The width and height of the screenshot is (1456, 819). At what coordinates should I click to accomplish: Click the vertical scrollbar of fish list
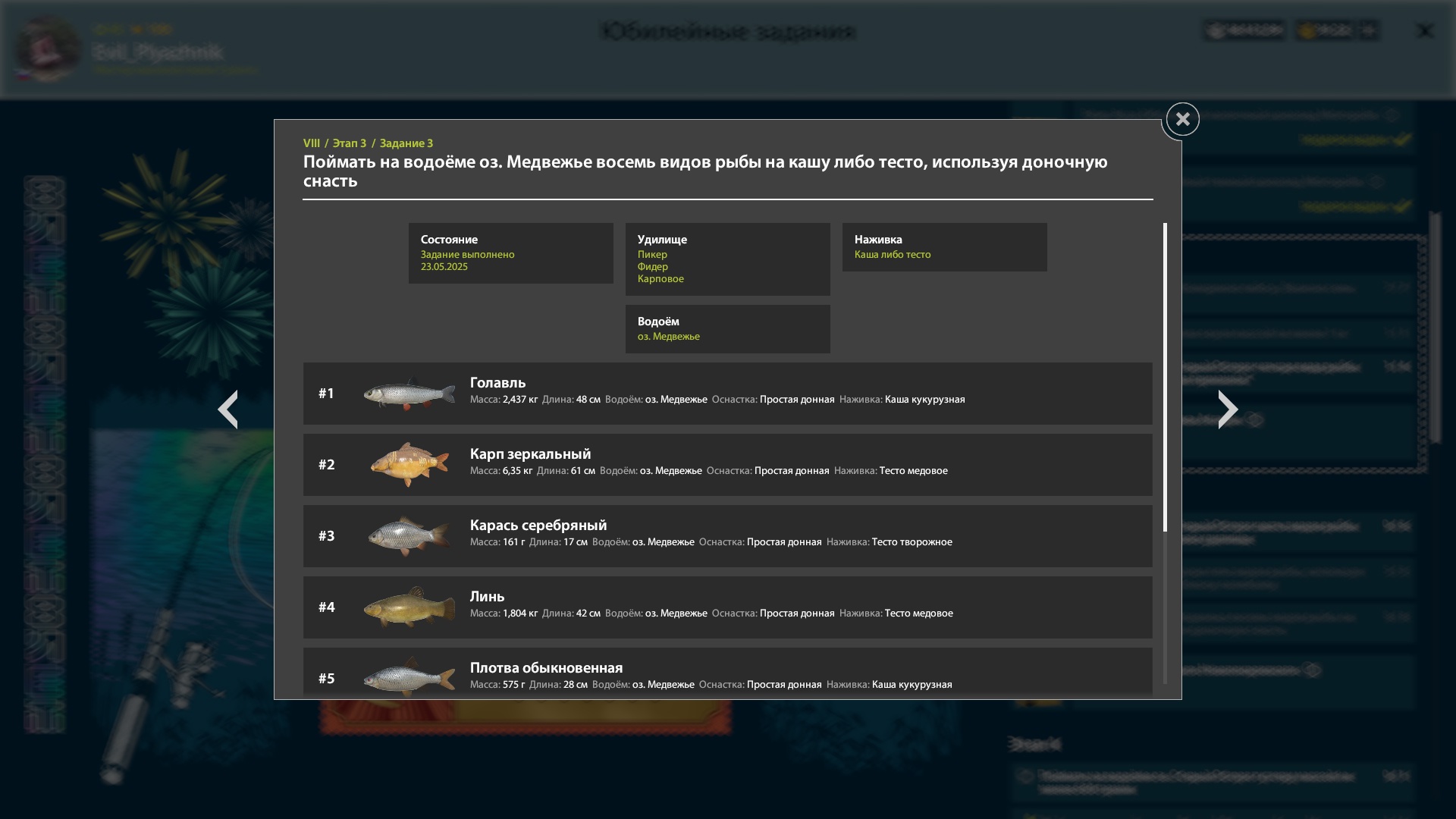pos(1165,377)
